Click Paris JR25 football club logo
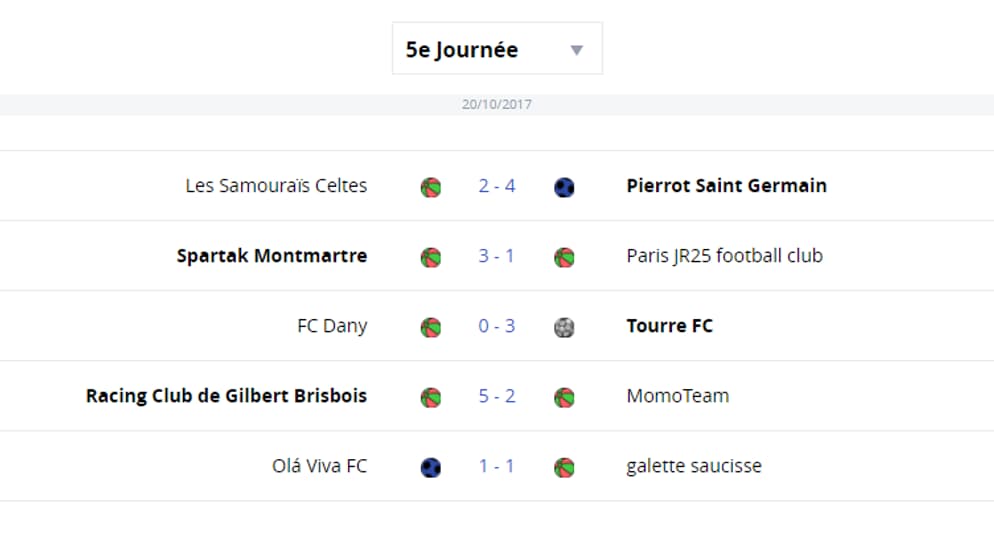994x559 pixels. tap(564, 257)
